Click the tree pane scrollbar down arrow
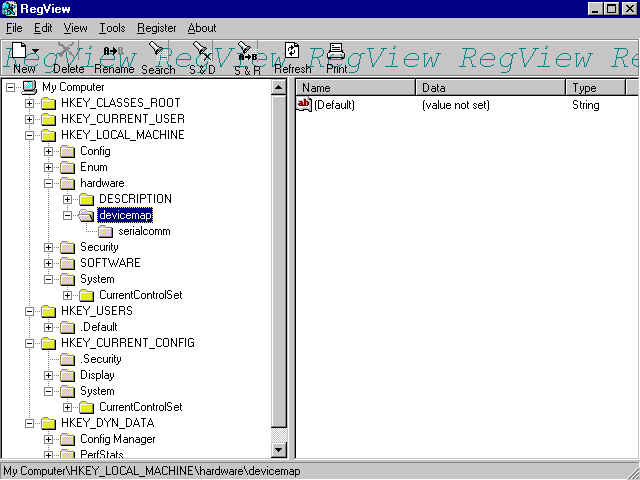Image resolution: width=640 pixels, height=480 pixels. coord(279,451)
